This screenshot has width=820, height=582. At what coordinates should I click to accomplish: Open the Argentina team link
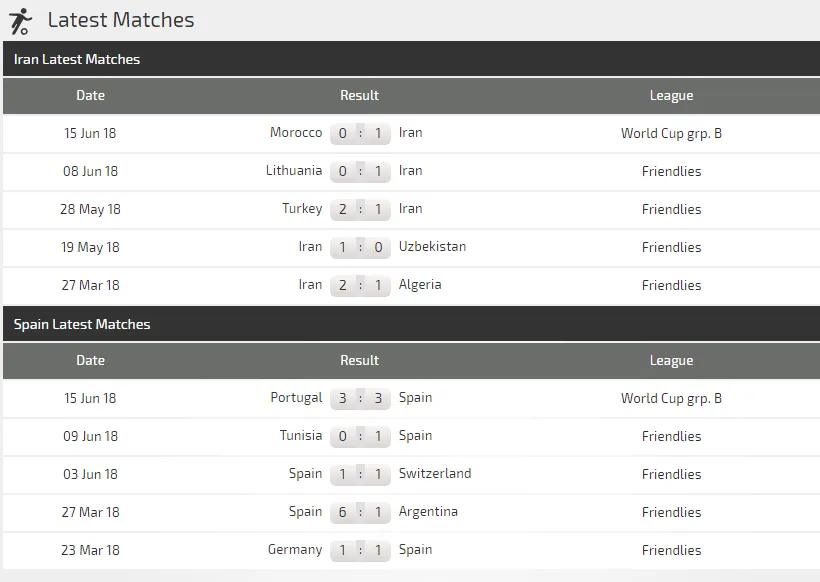click(x=428, y=512)
